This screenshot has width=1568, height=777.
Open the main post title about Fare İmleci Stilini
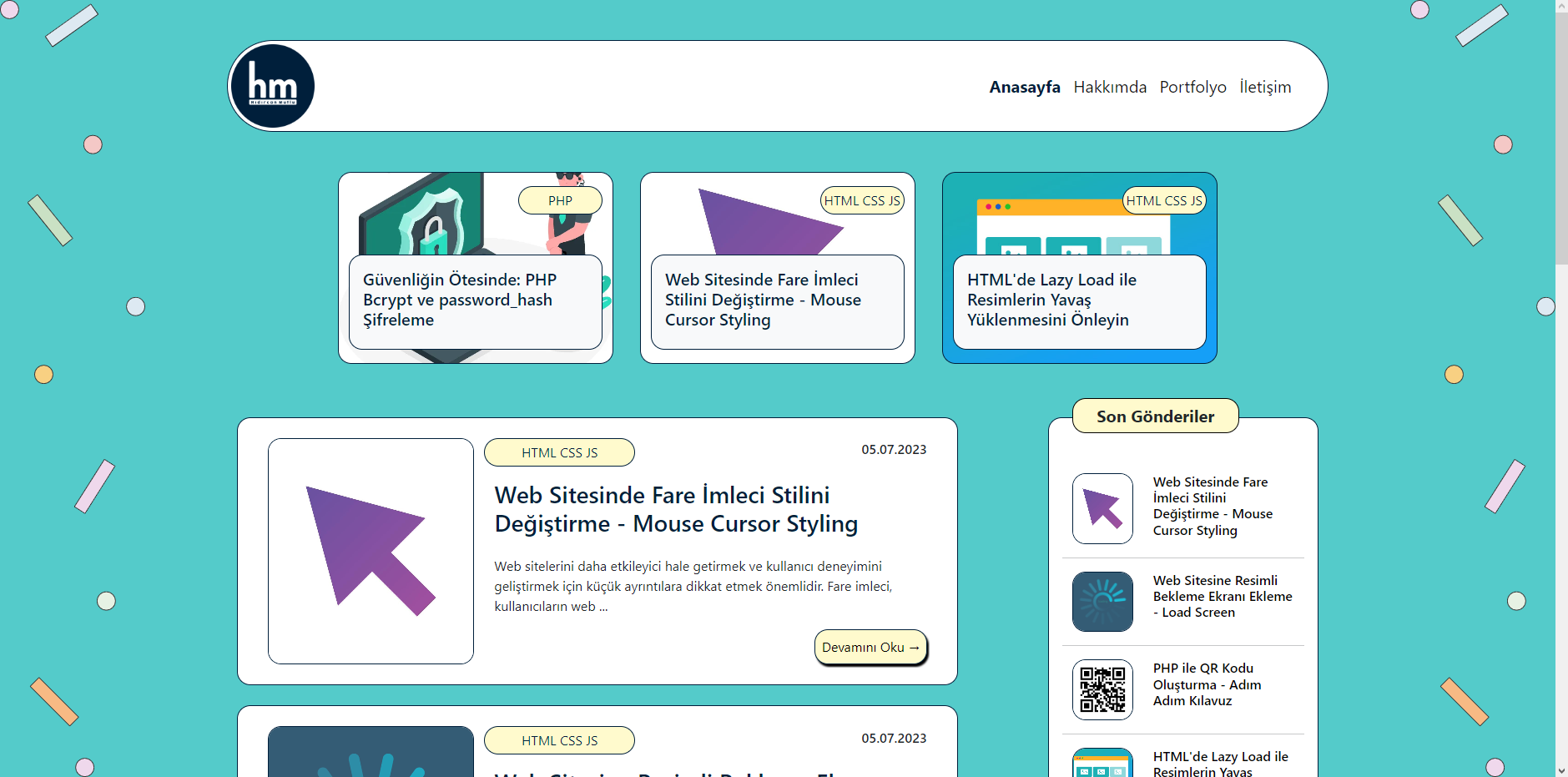[675, 509]
